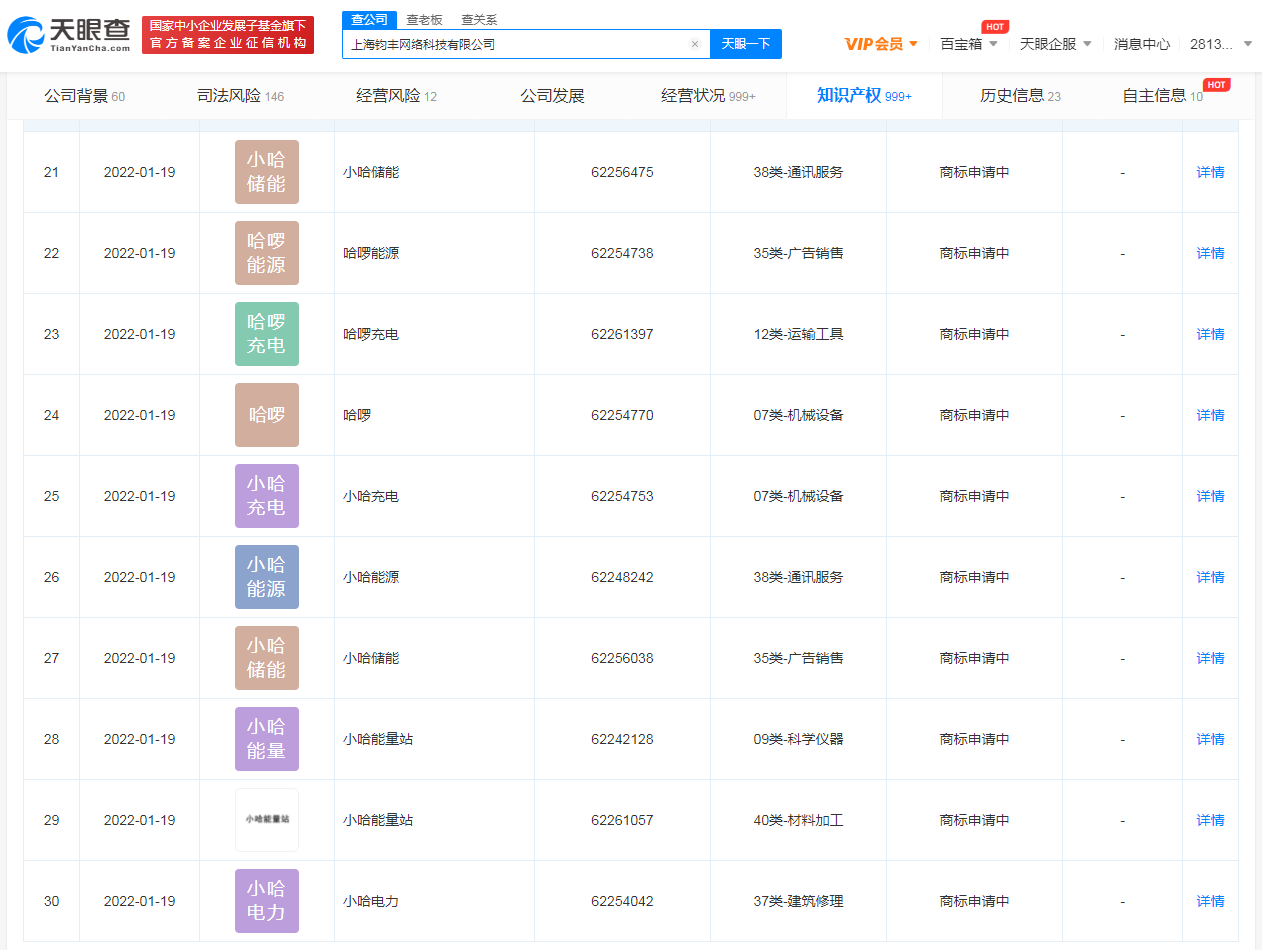Viewport: 1262px width, 950px height.
Task: Open 详情 for row 22 哈啰能源
Action: click(1210, 253)
